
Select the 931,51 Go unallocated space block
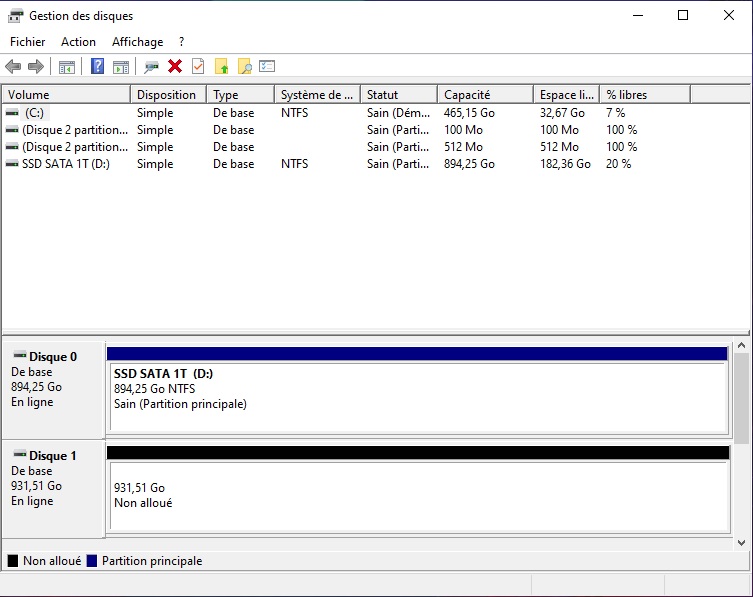click(417, 496)
